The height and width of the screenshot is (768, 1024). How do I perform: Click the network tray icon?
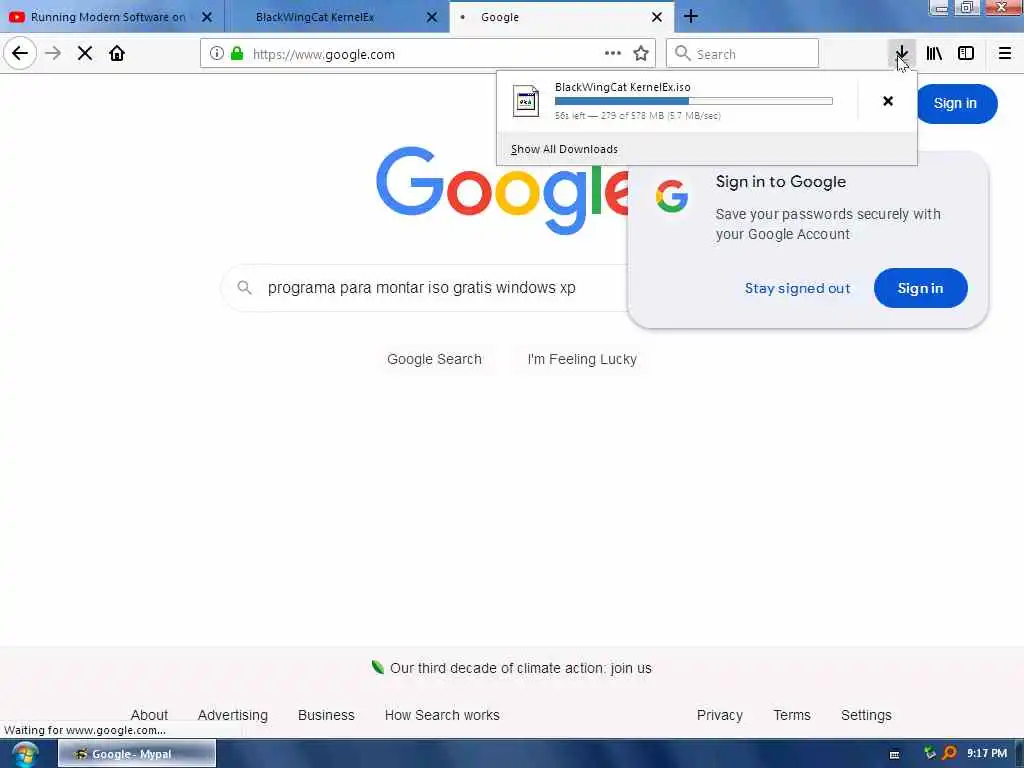point(930,753)
